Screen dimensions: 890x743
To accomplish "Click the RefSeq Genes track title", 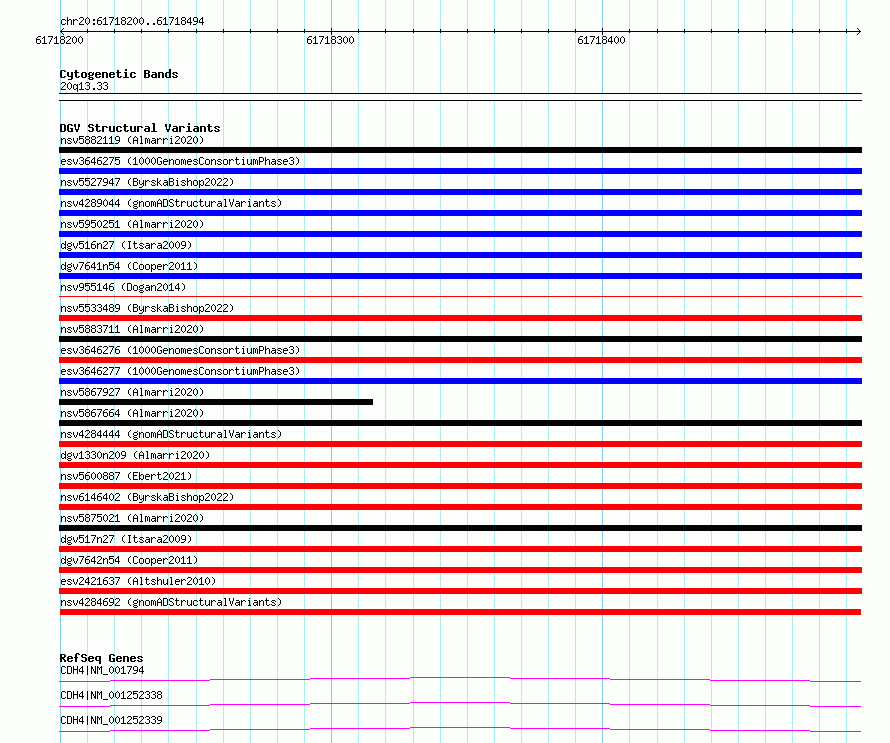I will point(101,658).
